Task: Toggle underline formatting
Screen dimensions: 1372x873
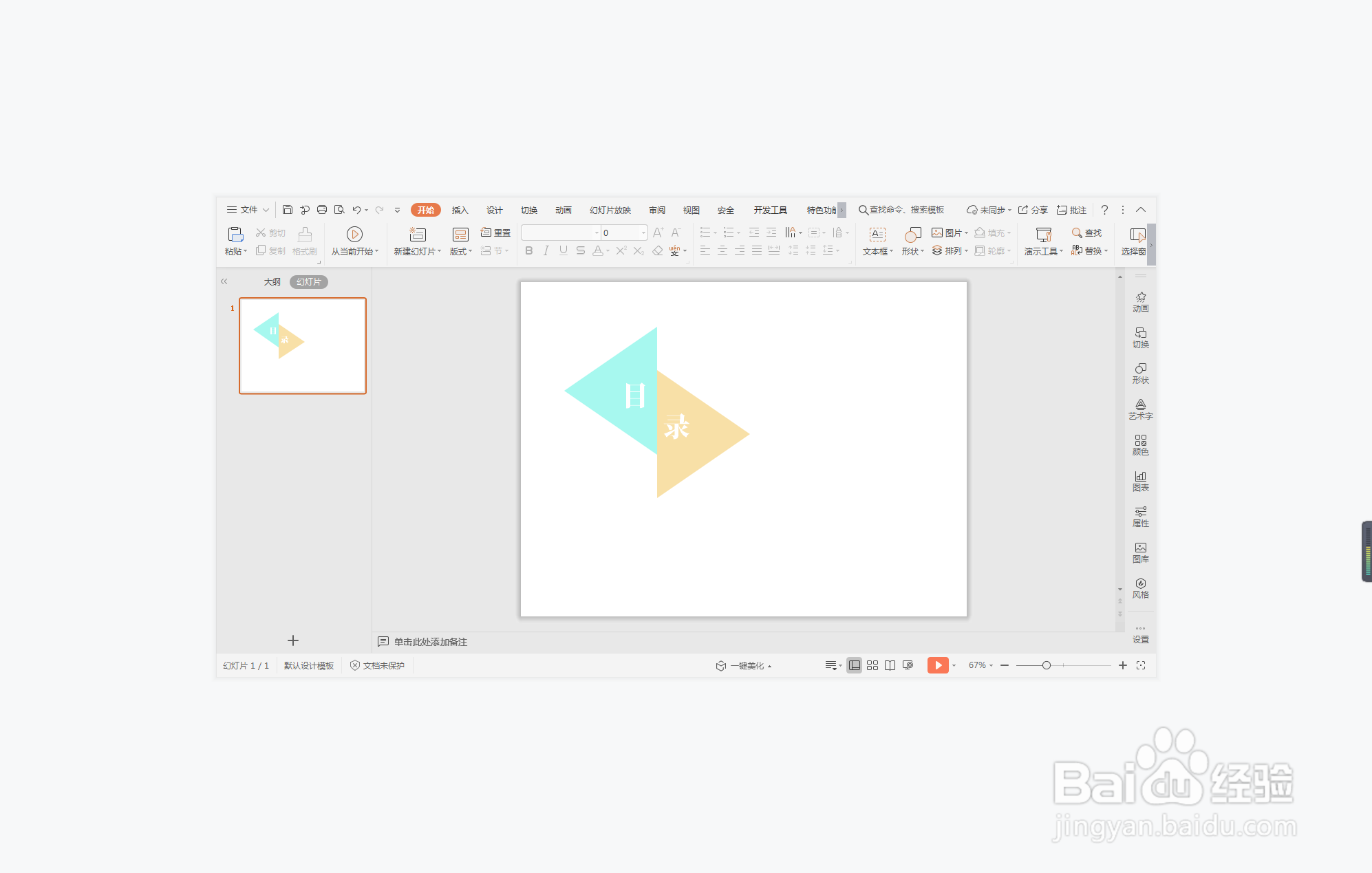Action: [x=563, y=251]
